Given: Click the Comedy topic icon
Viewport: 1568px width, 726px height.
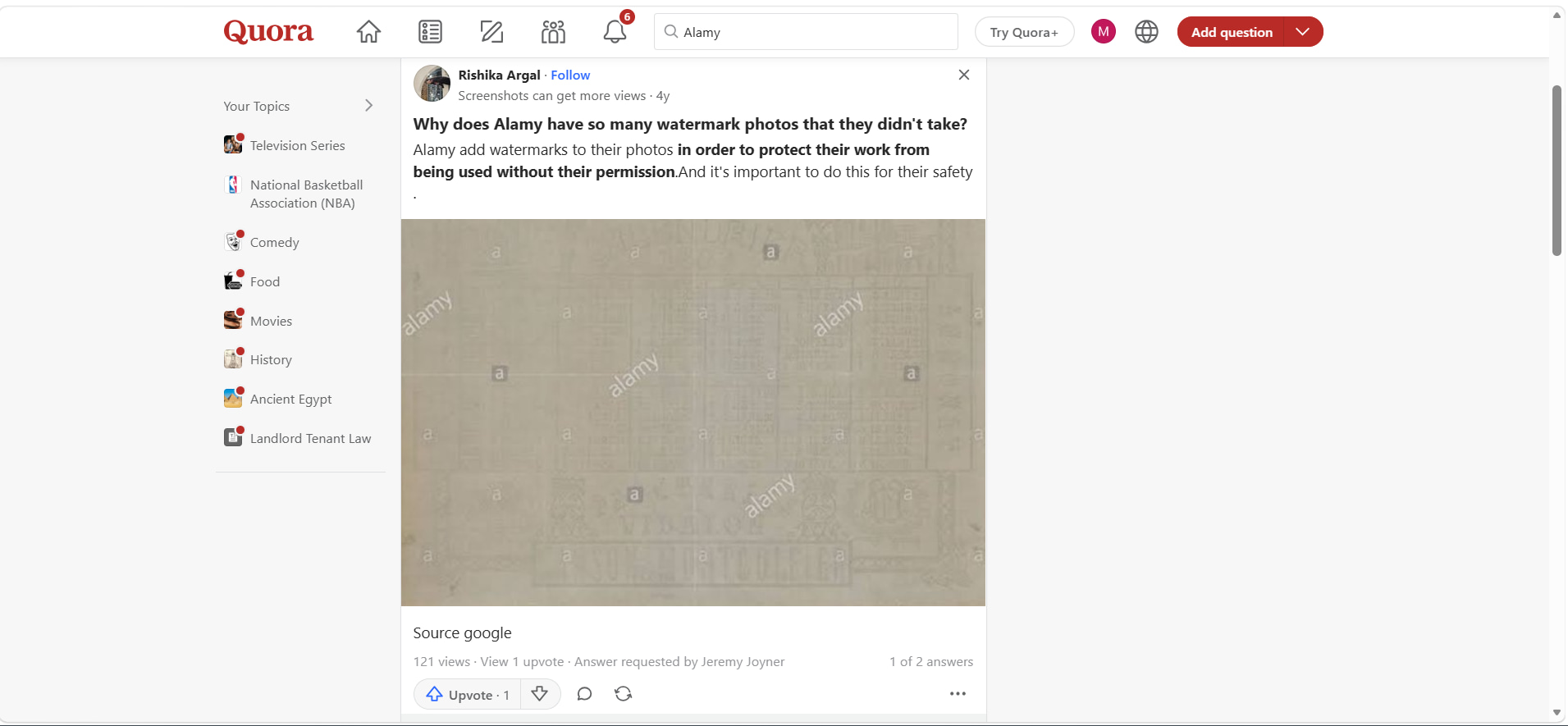Looking at the screenshot, I should click(233, 241).
